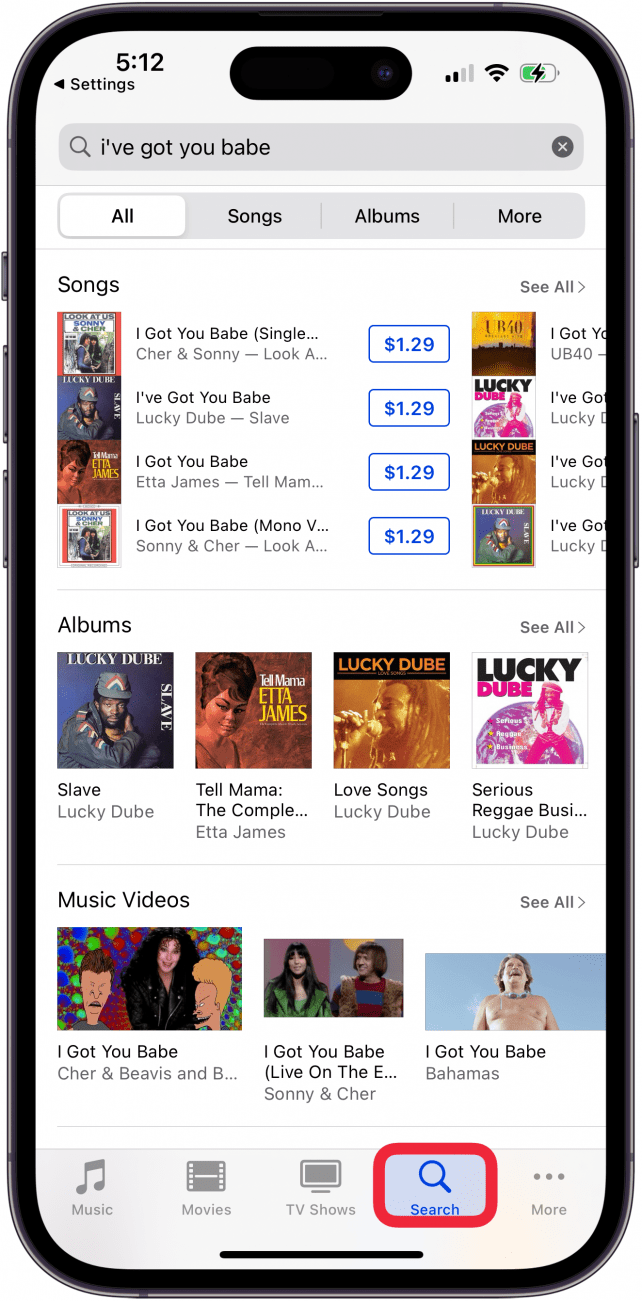Buy Lucky Dube's I've Got You Babe for $1.29

pos(409,408)
